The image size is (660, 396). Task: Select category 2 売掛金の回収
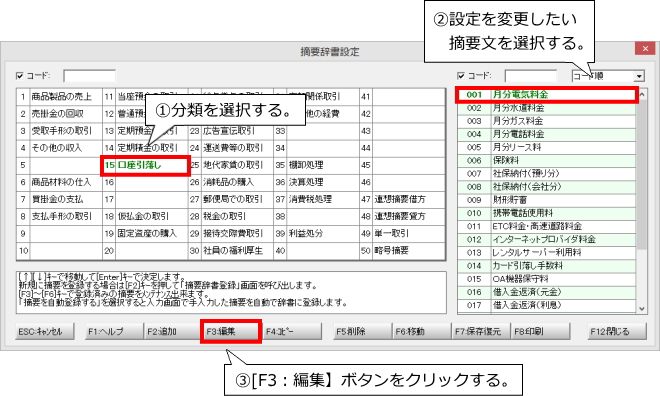(59, 114)
